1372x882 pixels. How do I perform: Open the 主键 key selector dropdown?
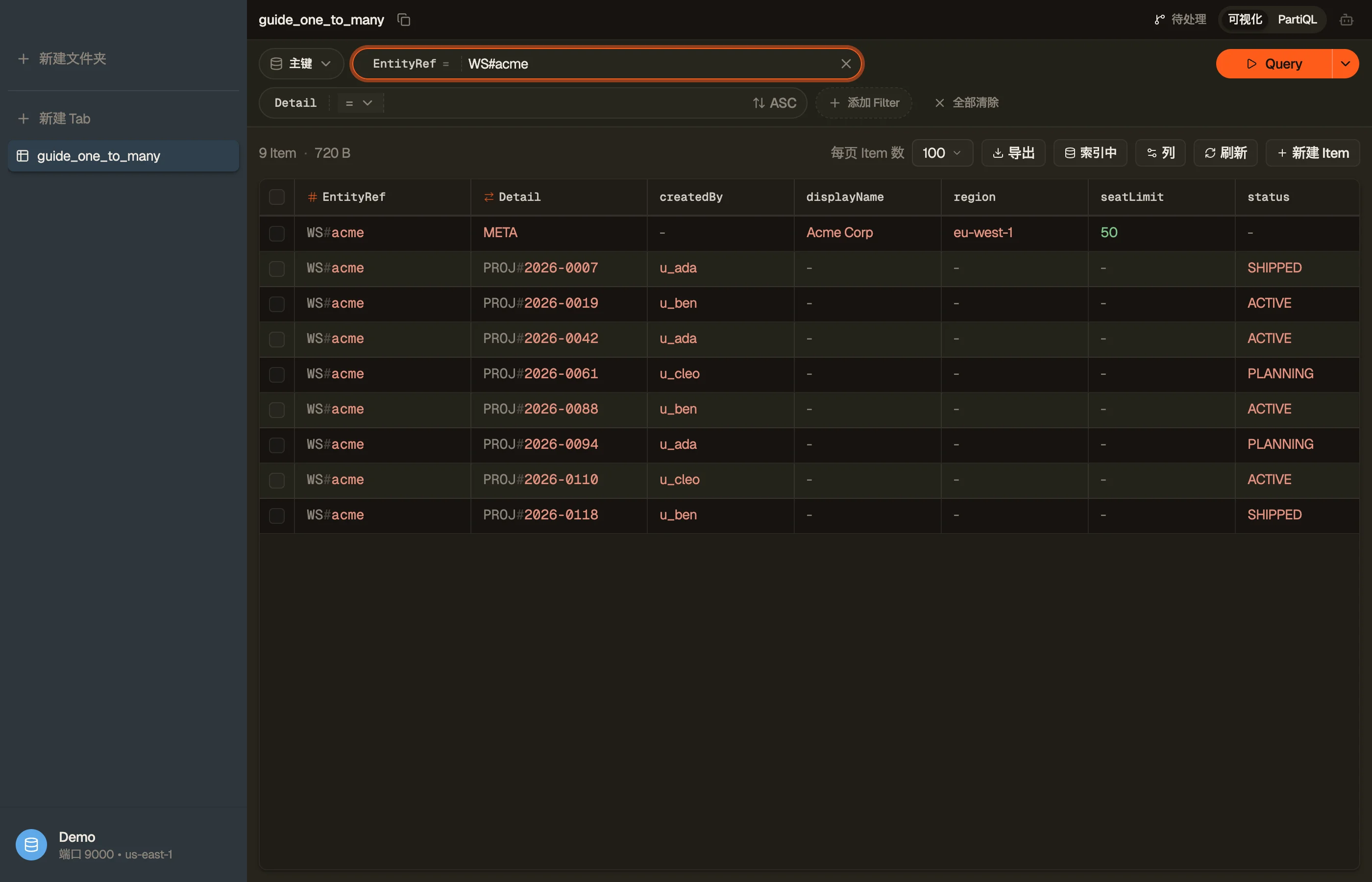pos(301,64)
